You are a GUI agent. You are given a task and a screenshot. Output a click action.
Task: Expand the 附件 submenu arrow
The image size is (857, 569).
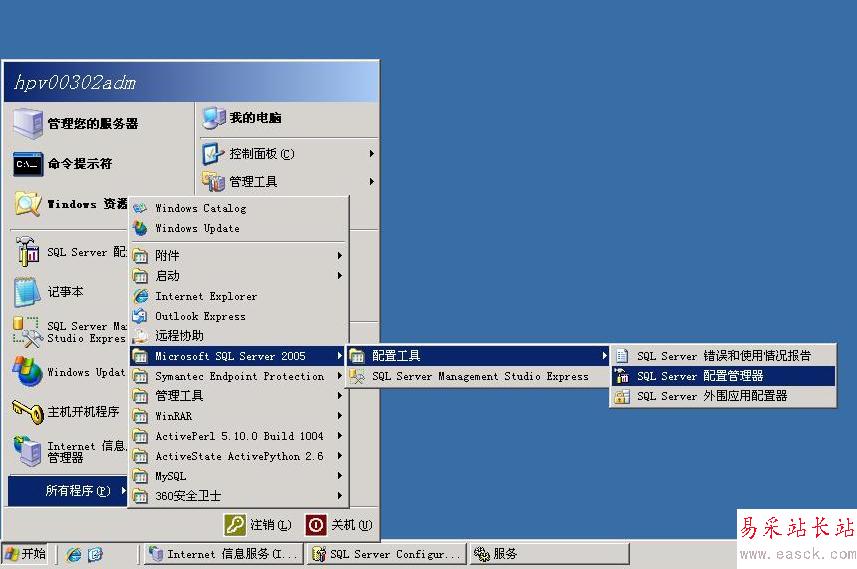[x=340, y=255]
